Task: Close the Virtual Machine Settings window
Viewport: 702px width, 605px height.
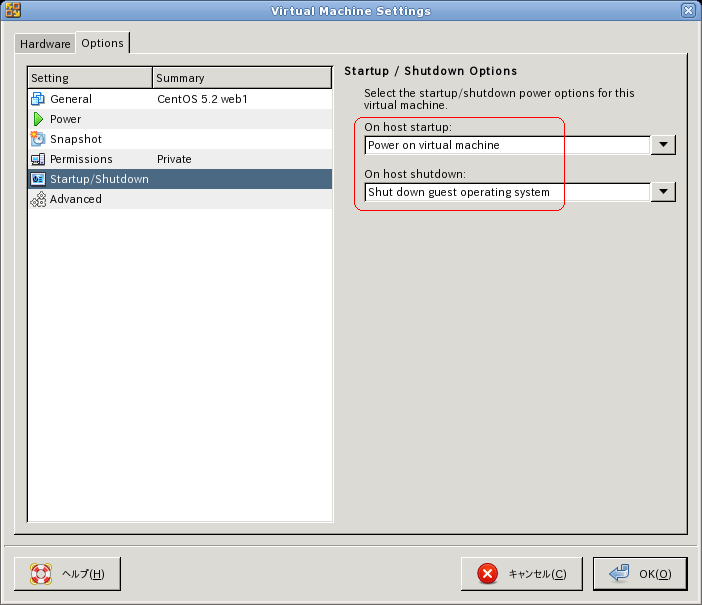Action: point(688,11)
